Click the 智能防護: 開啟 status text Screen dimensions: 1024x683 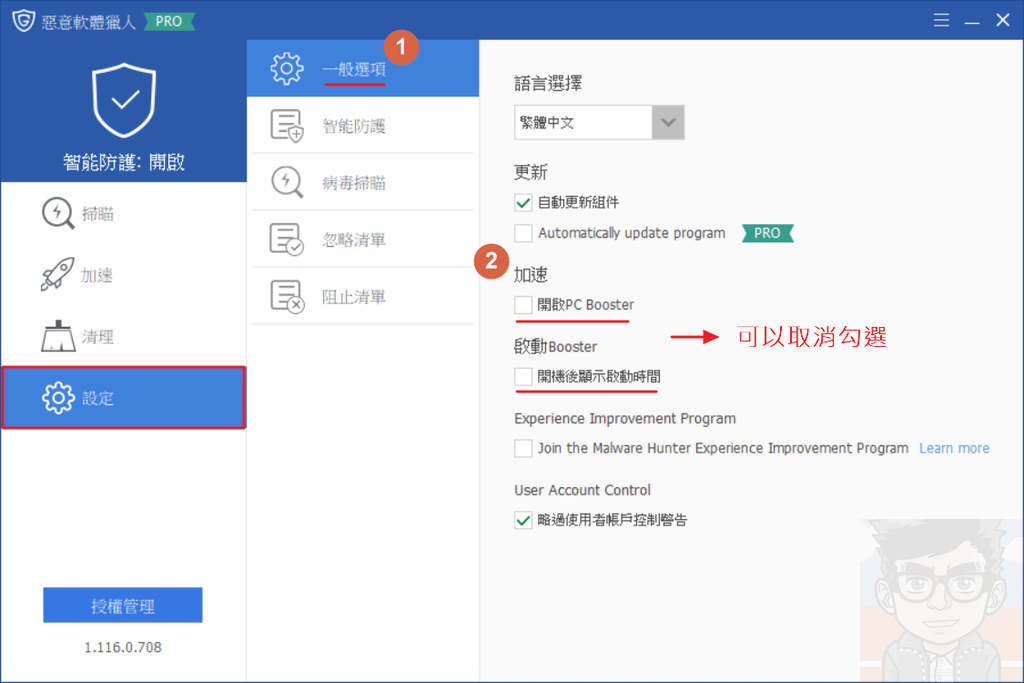pyautogui.click(x=124, y=162)
